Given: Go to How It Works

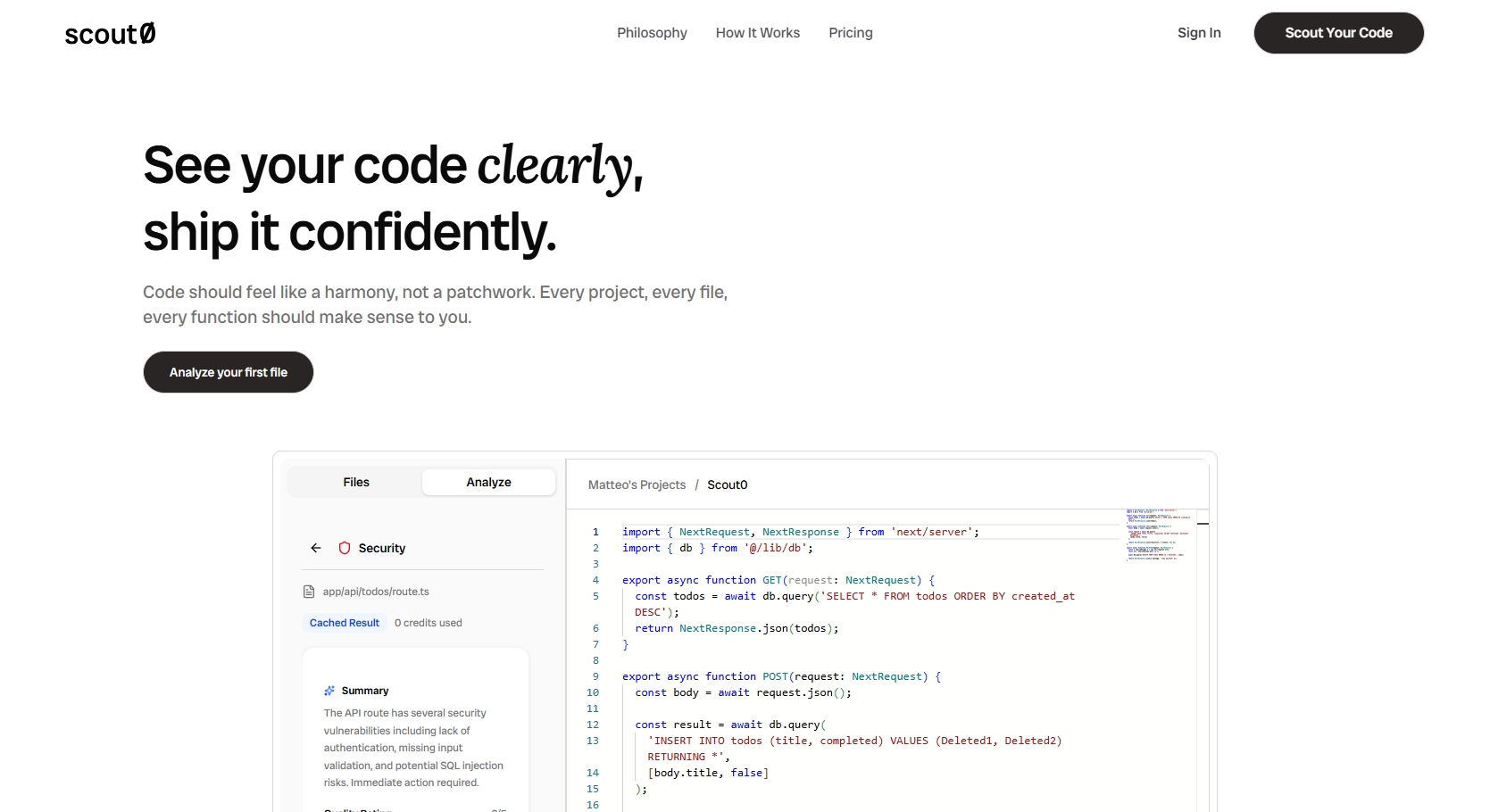Looking at the screenshot, I should pyautogui.click(x=757, y=33).
